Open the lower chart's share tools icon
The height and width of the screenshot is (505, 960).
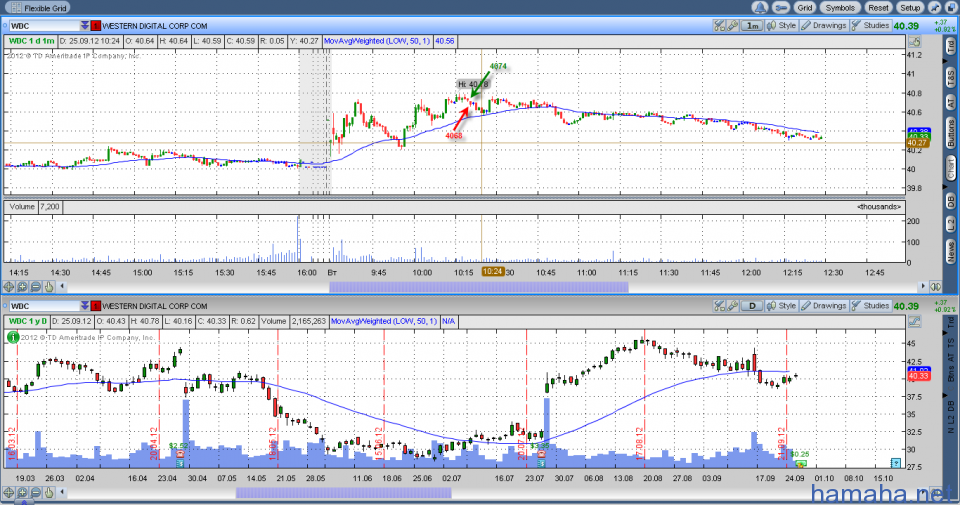click(719, 305)
